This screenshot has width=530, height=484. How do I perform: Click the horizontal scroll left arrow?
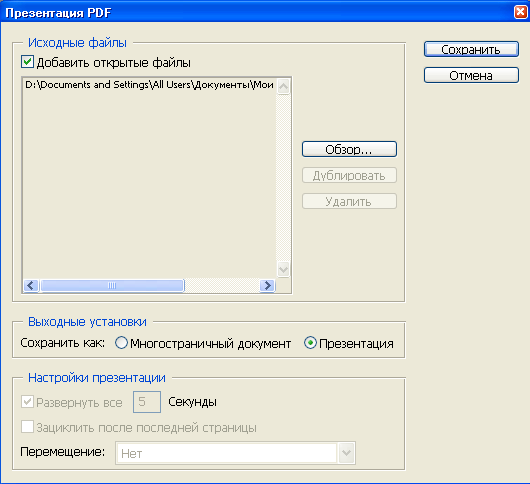tap(31, 286)
